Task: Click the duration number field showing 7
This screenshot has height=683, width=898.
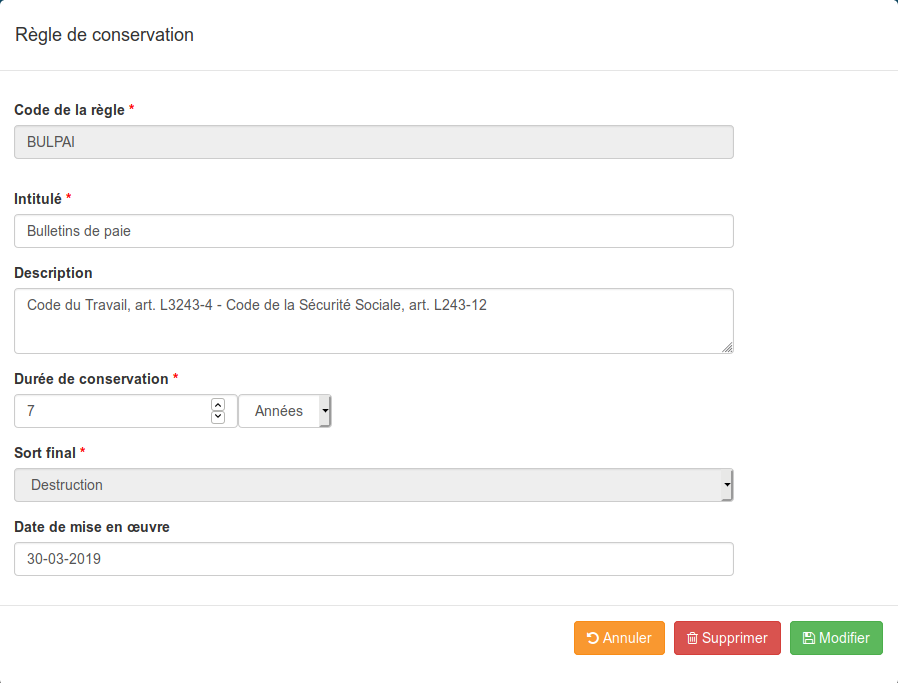Action: (125, 411)
